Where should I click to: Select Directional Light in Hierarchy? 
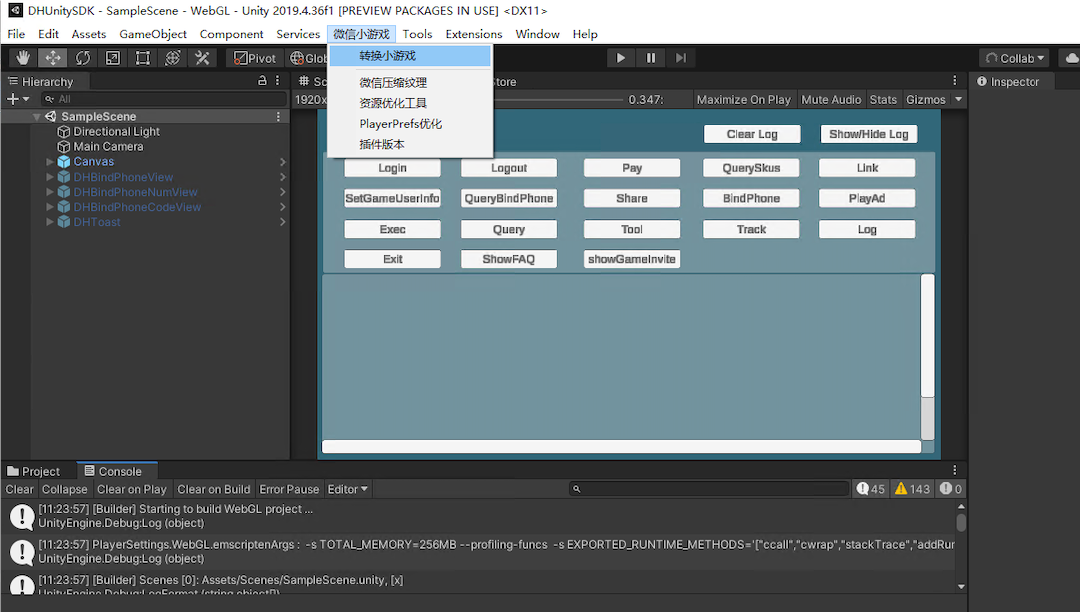pos(116,131)
